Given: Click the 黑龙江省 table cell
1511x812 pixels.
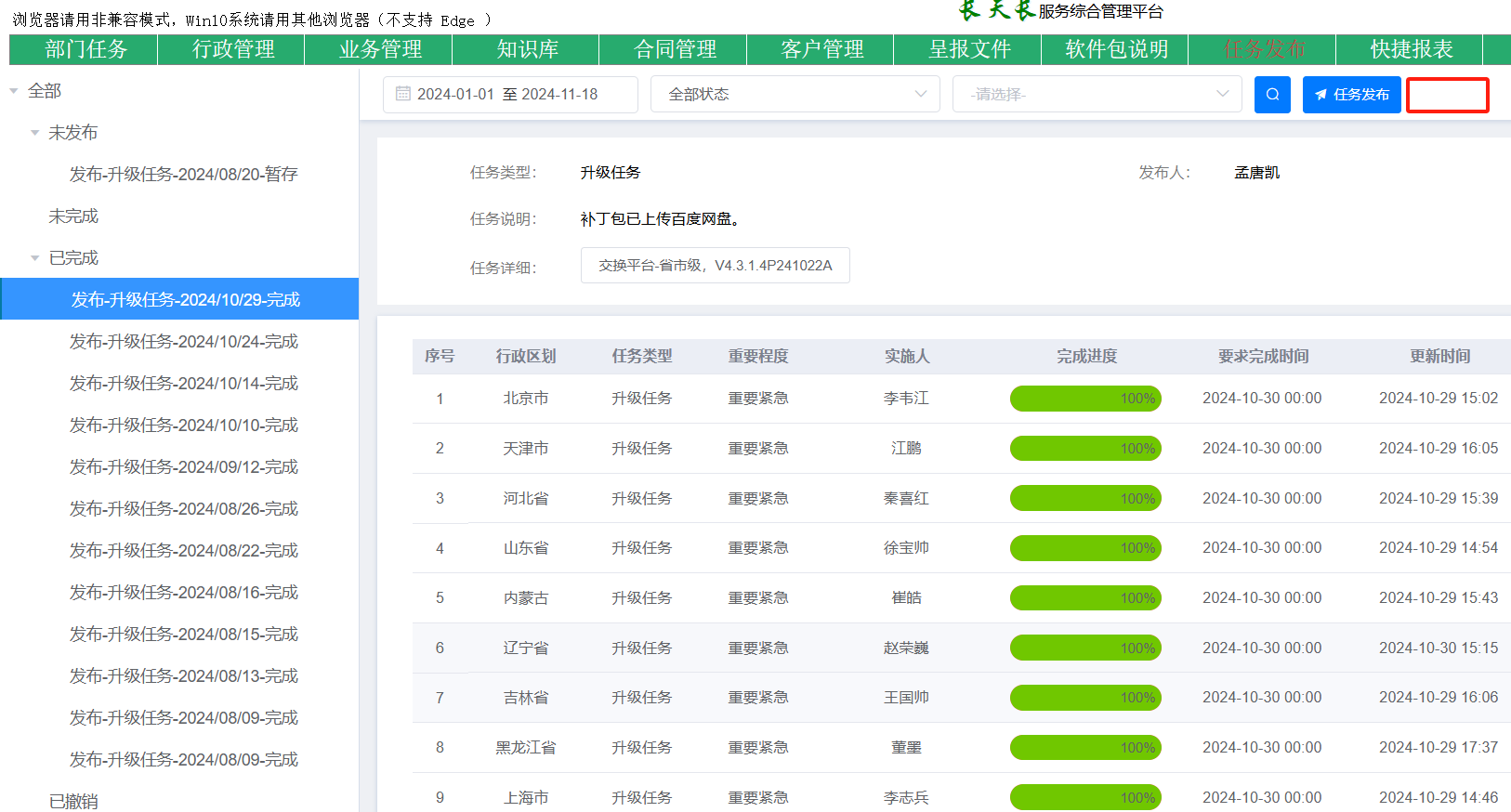Looking at the screenshot, I should (x=526, y=748).
